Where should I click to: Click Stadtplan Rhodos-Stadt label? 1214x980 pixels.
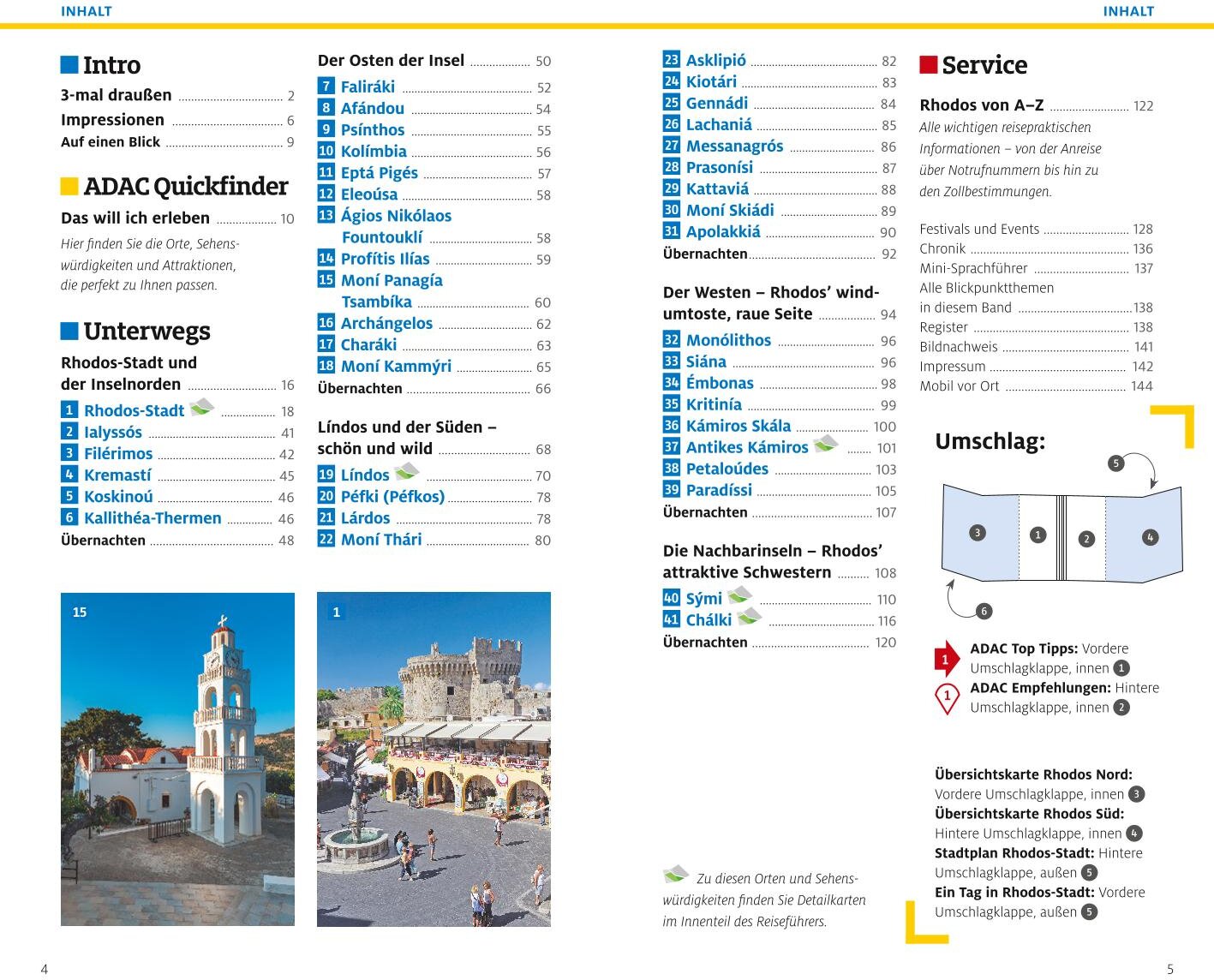[1014, 853]
